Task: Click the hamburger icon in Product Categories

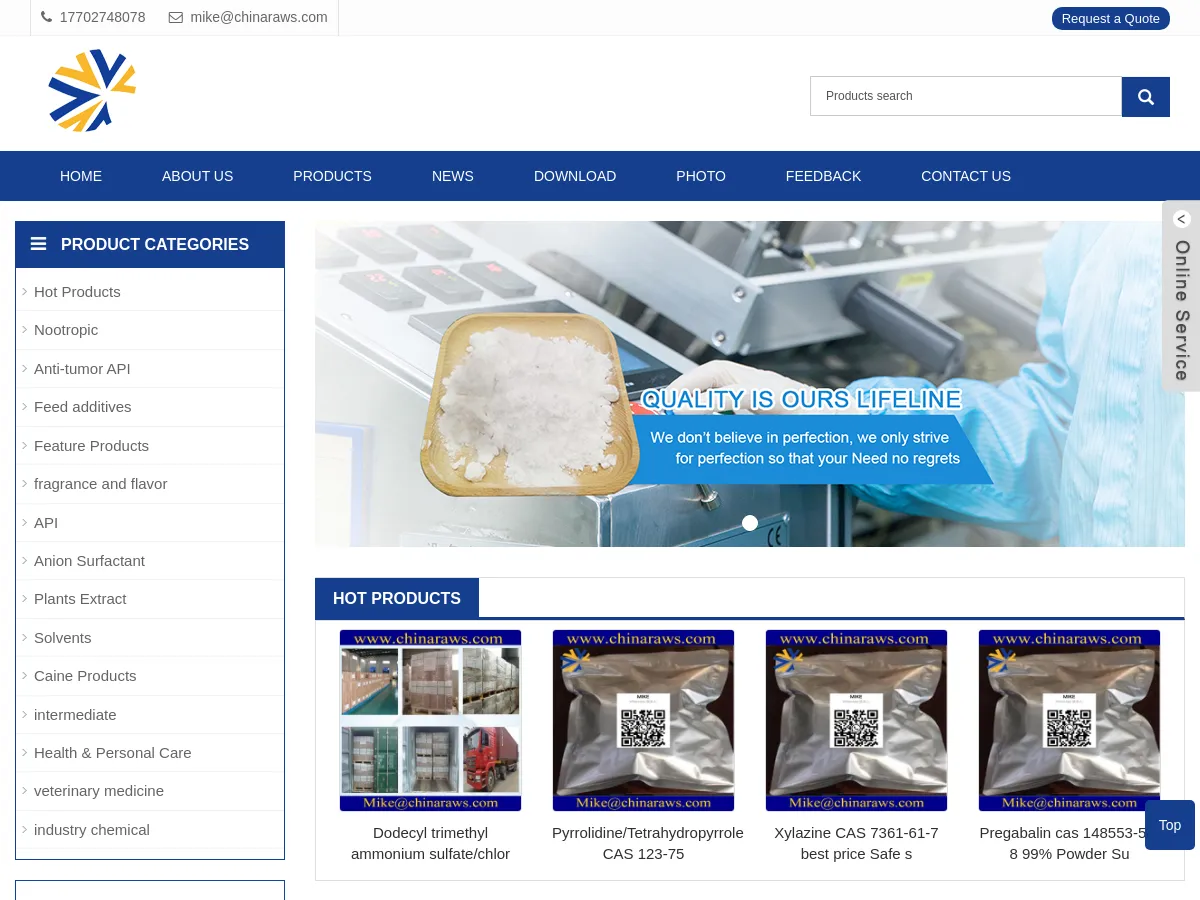Action: pos(38,244)
